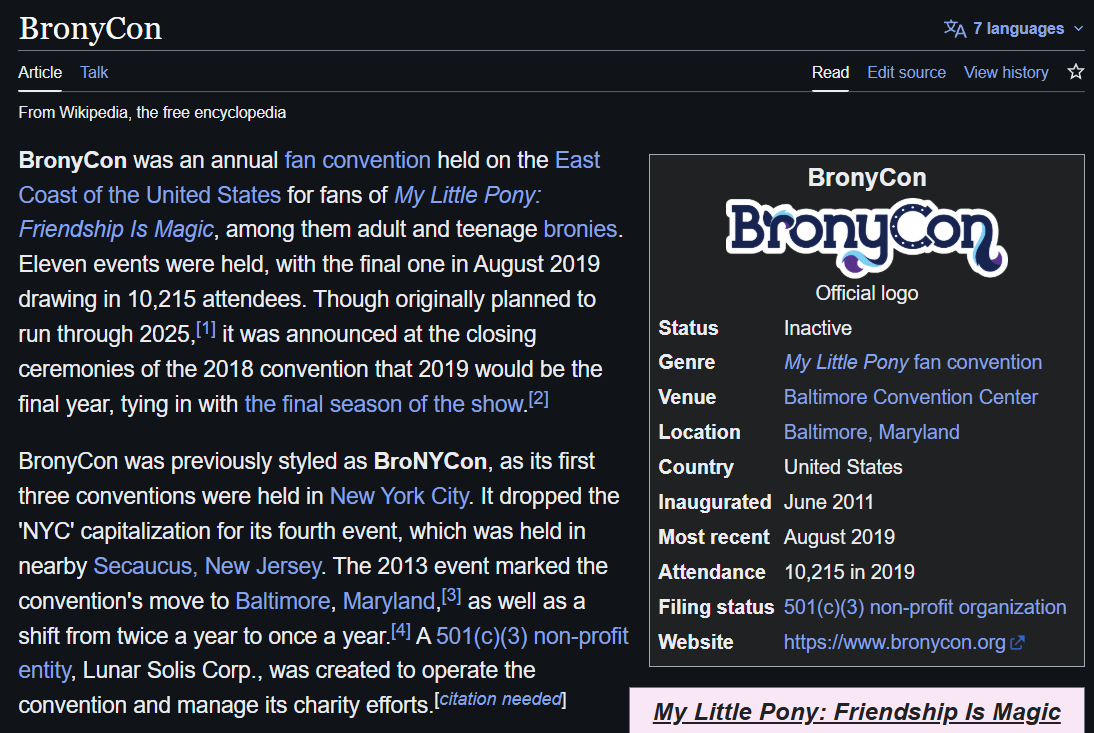Image resolution: width=1094 pixels, height=733 pixels.
Task: Switch to the Talk tab
Action: click(94, 73)
